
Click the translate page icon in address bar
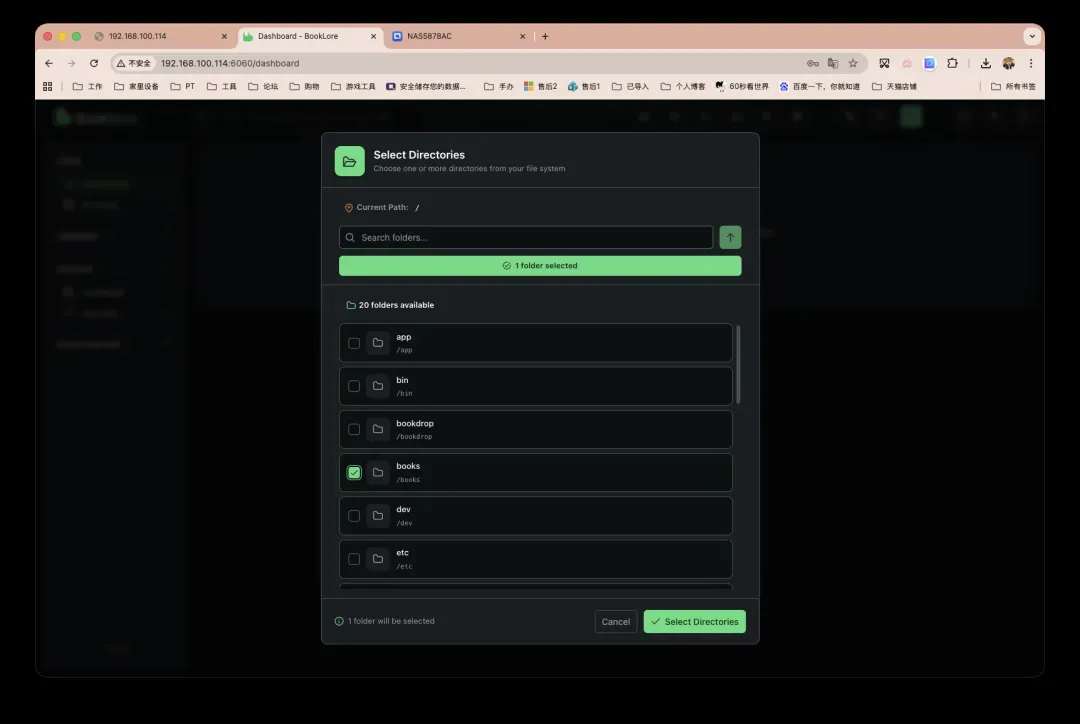tap(833, 63)
